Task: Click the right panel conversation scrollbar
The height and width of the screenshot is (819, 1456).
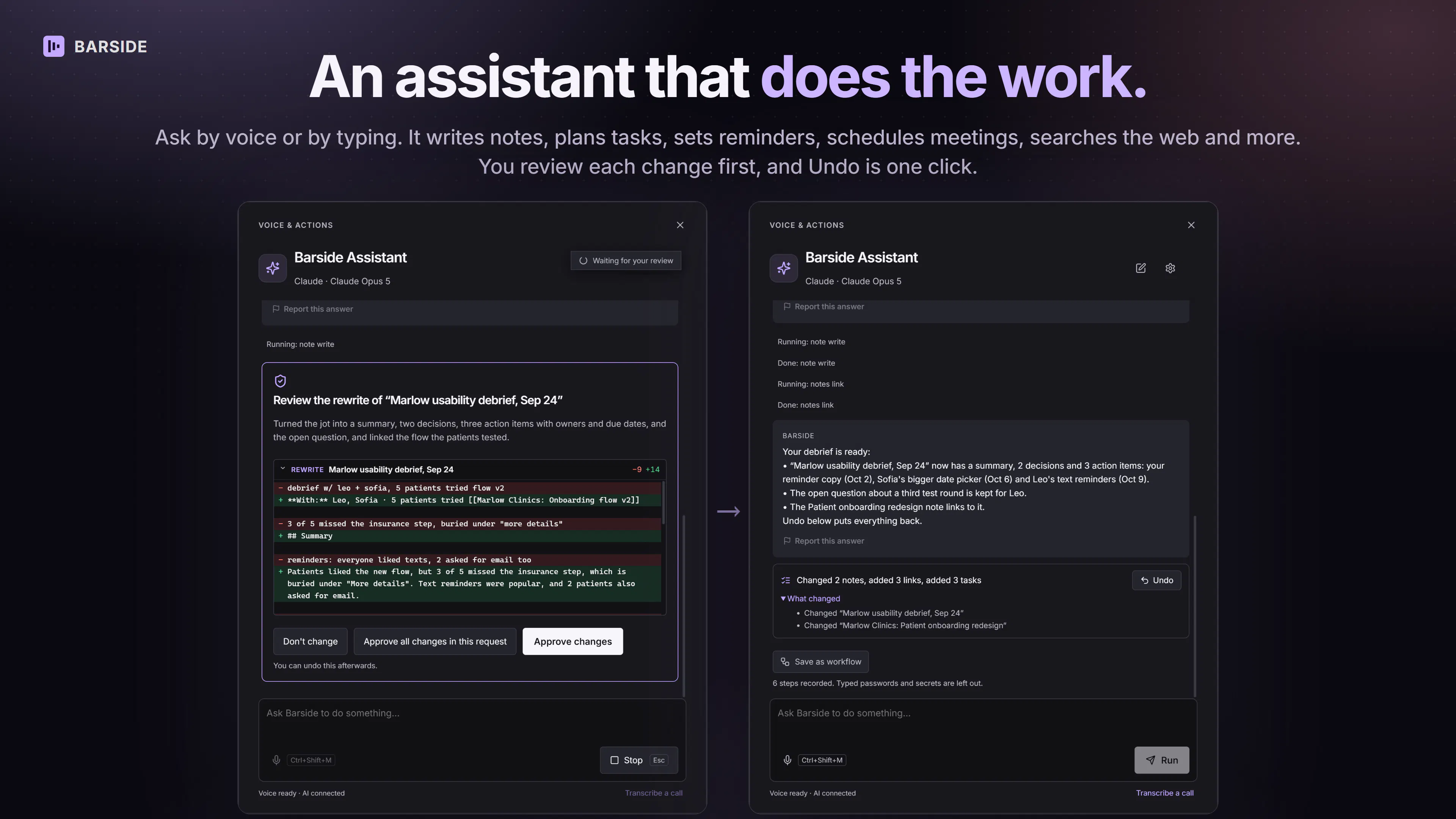Action: pos(1195,606)
